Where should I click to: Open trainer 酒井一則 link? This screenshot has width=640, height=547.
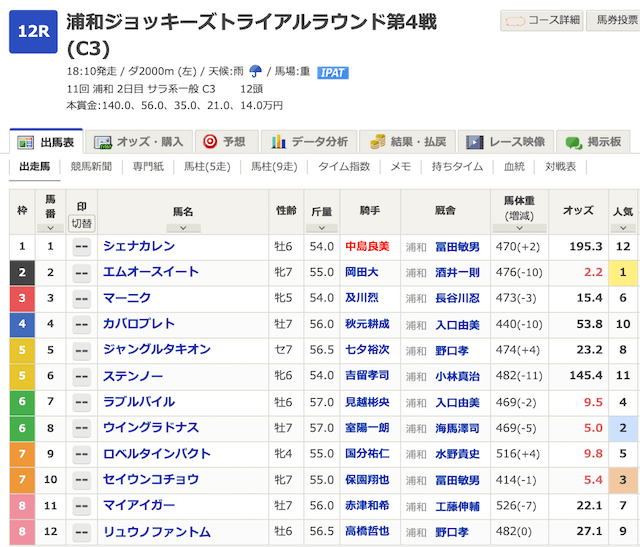[457, 272]
